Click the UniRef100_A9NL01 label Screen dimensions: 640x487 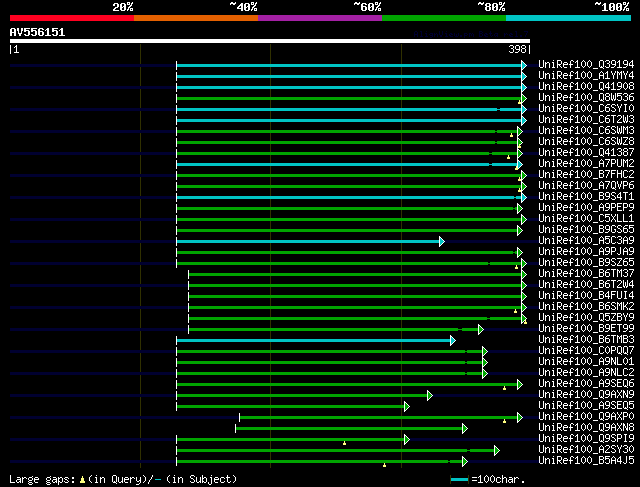(586, 362)
